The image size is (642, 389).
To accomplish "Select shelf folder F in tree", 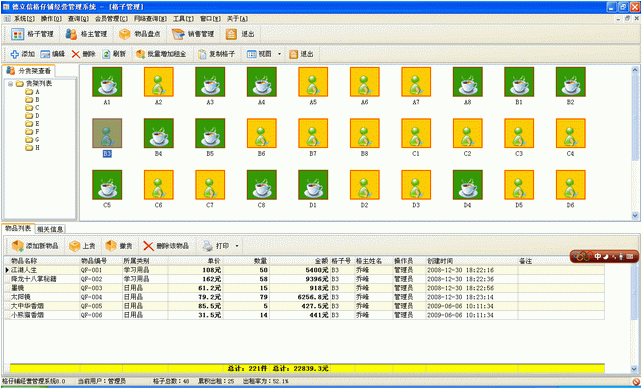I will pos(32,132).
